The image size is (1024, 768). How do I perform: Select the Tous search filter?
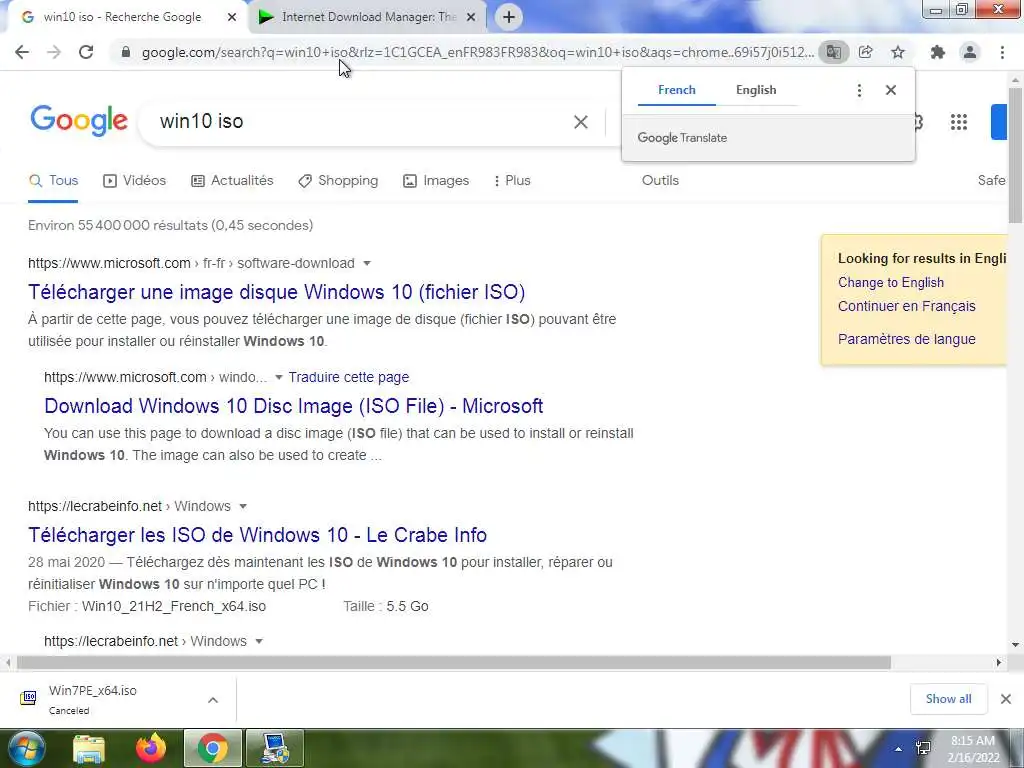click(x=54, y=181)
